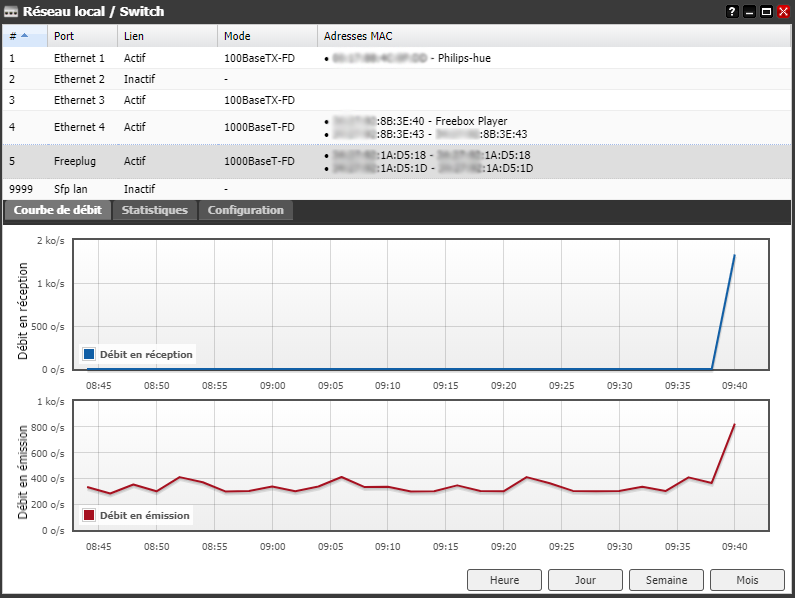Select the Ethernet 4 port row
795x598 pixels.
coord(79,127)
